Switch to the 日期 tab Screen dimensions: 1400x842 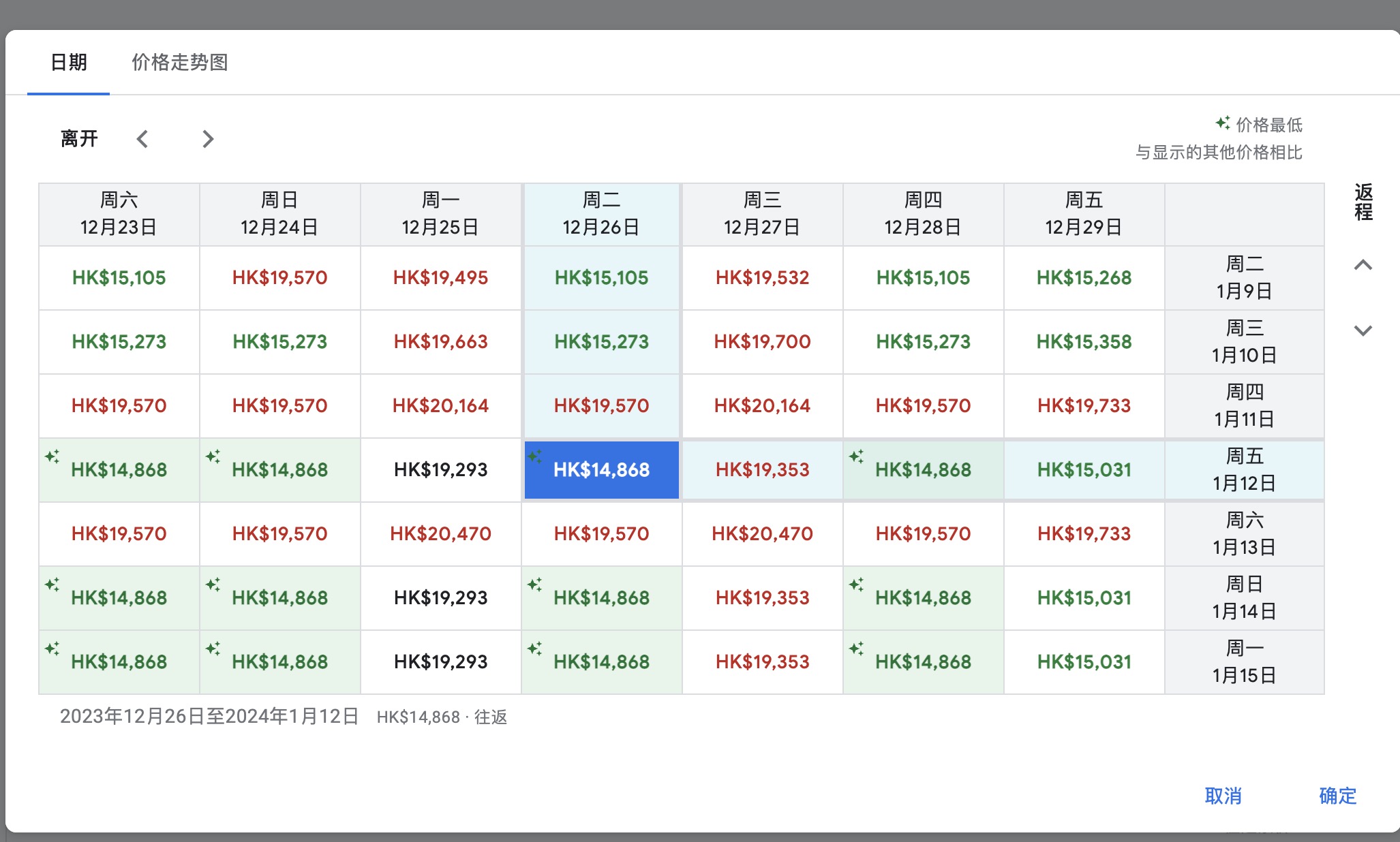pos(69,63)
